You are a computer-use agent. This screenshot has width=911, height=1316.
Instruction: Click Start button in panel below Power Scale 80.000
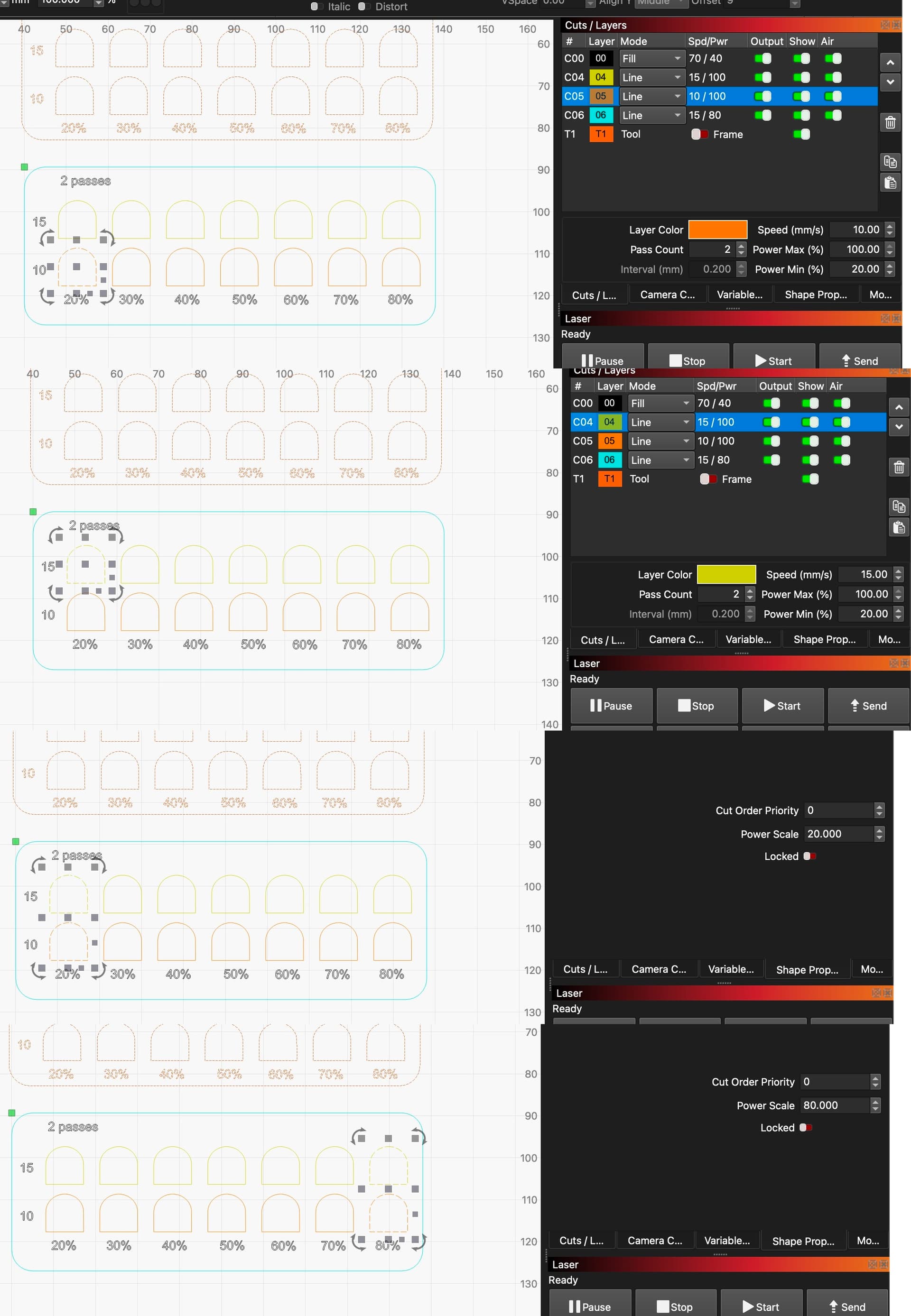pyautogui.click(x=761, y=1307)
